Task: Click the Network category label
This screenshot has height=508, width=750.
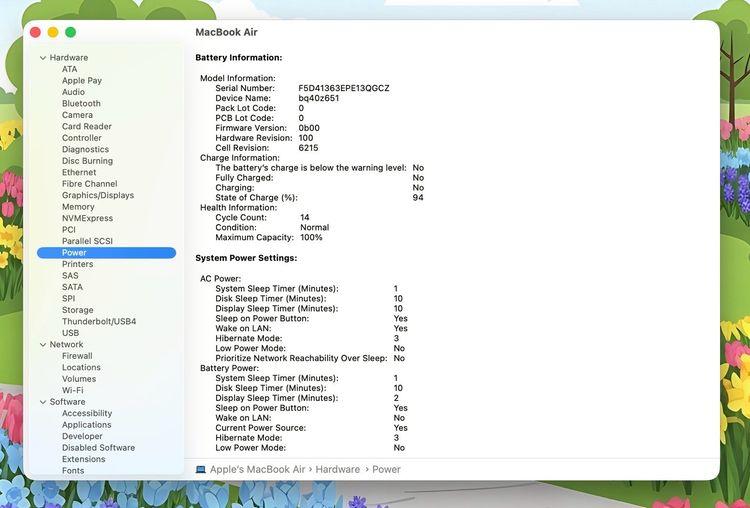Action: [x=66, y=344]
